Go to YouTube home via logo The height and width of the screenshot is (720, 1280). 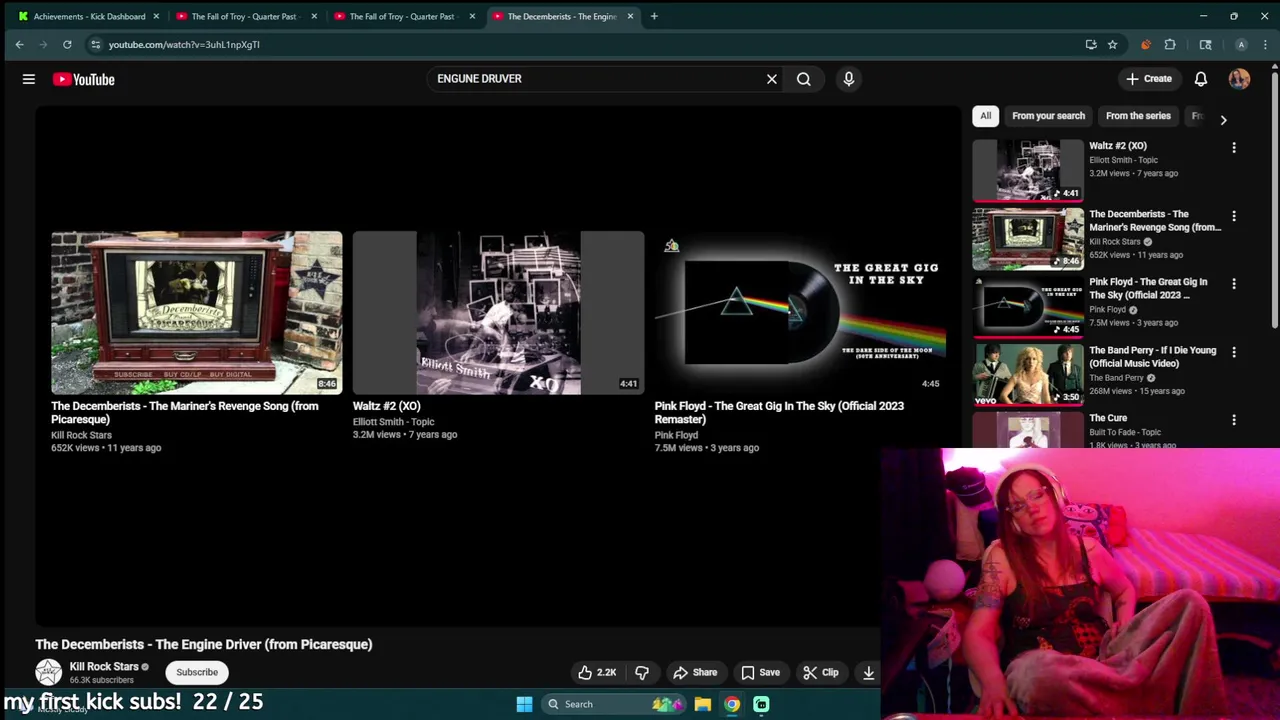[x=84, y=79]
